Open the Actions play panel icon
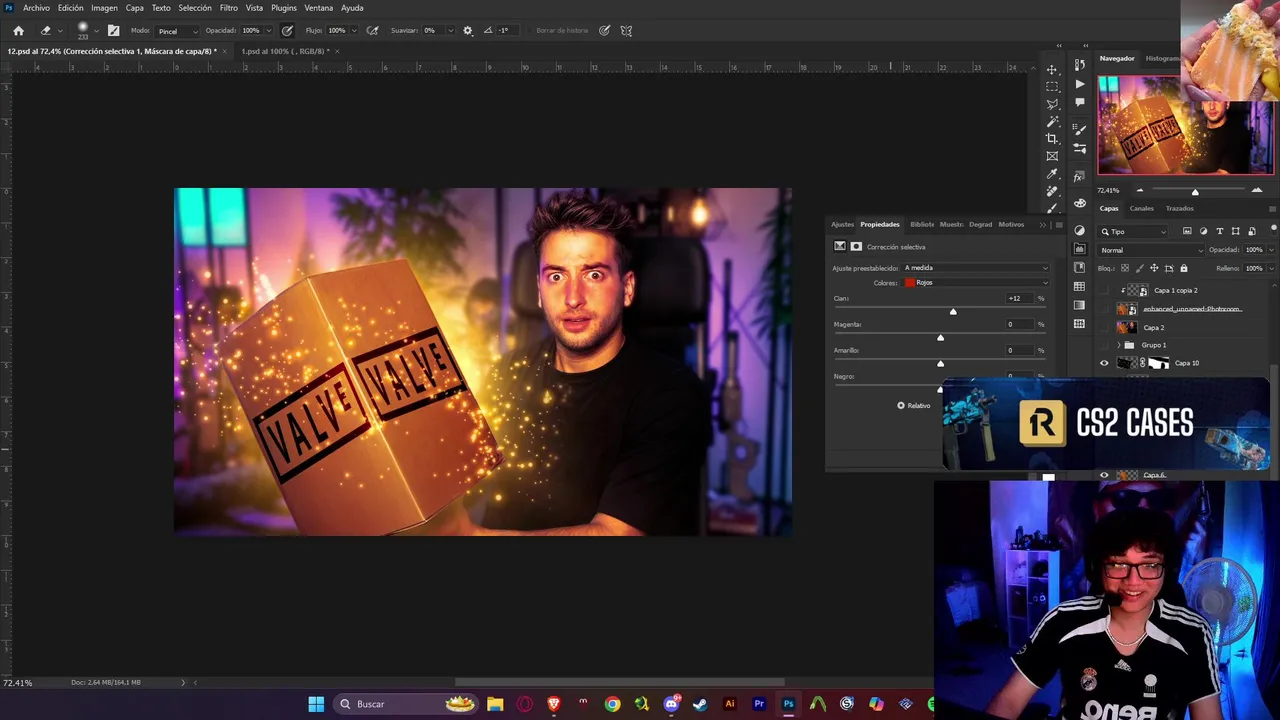The width and height of the screenshot is (1280, 720). click(x=1079, y=84)
